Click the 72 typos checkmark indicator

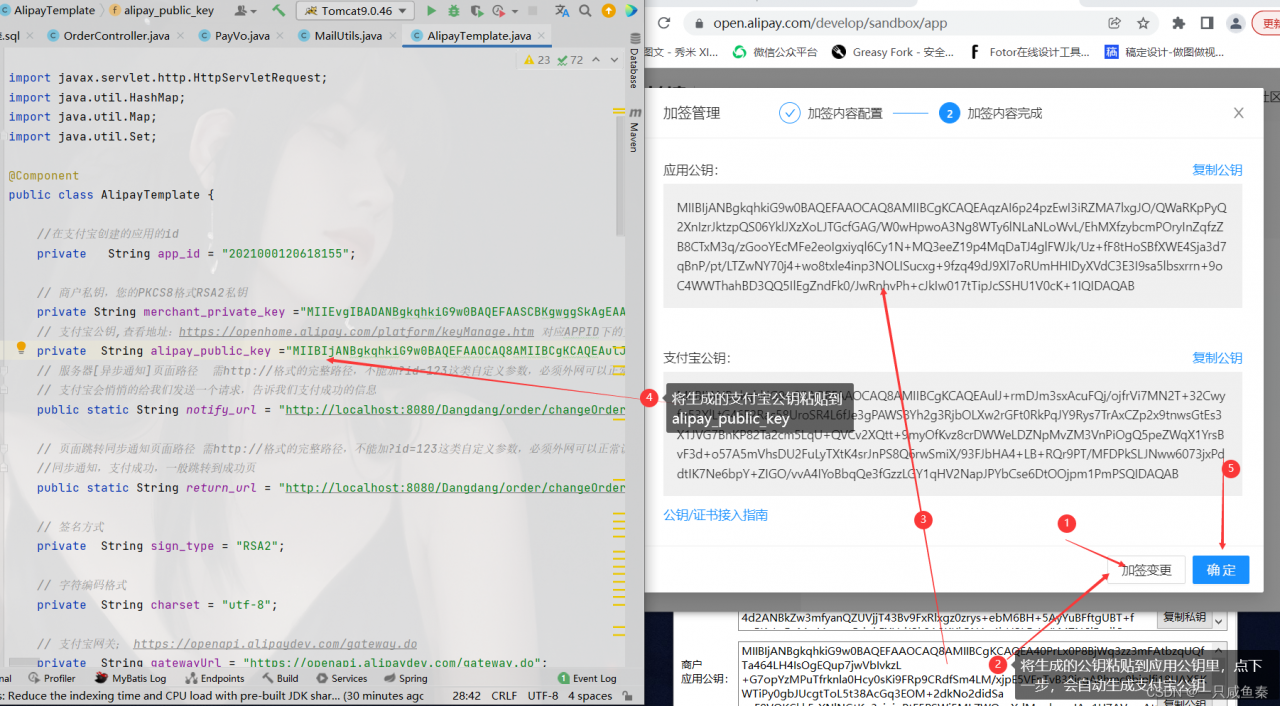tap(570, 60)
